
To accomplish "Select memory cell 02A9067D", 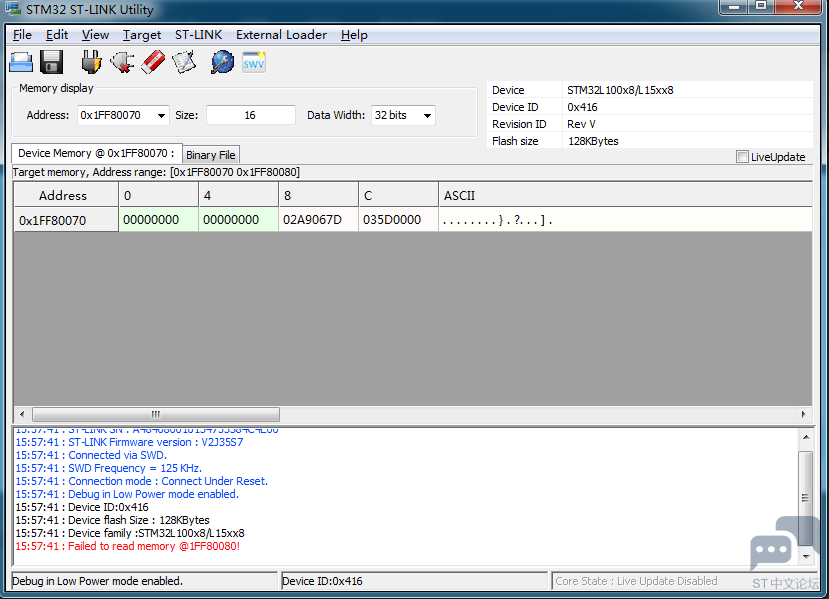I will [318, 219].
